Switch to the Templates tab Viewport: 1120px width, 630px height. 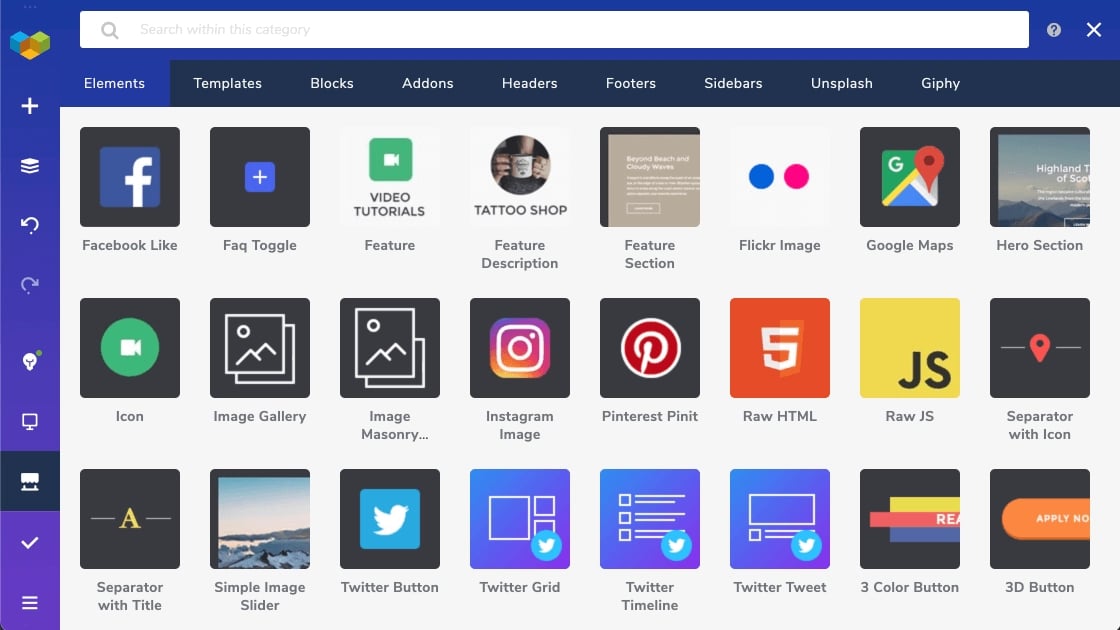coord(227,84)
